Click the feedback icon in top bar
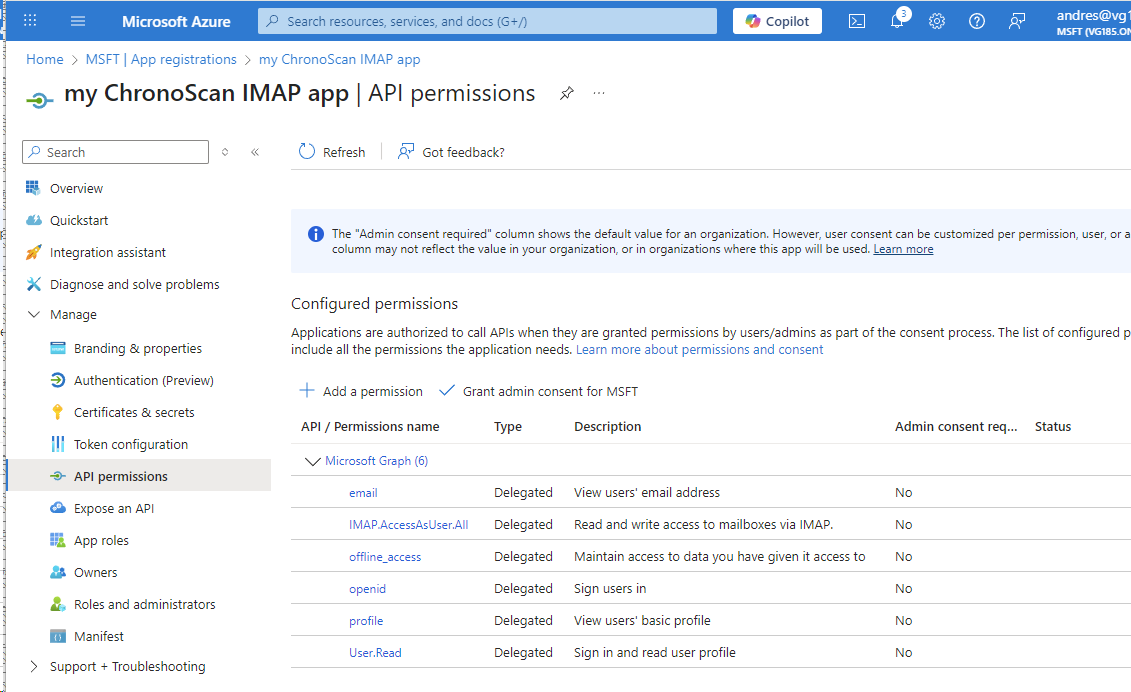 [x=1017, y=21]
